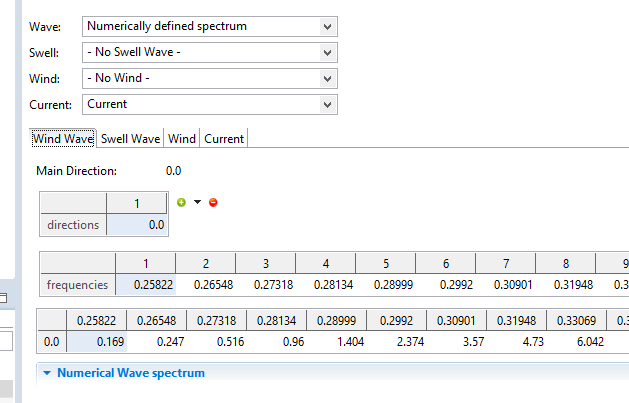Click the frequencies column 5 header
Image resolution: width=629 pixels, height=403 pixels.
pos(386,263)
